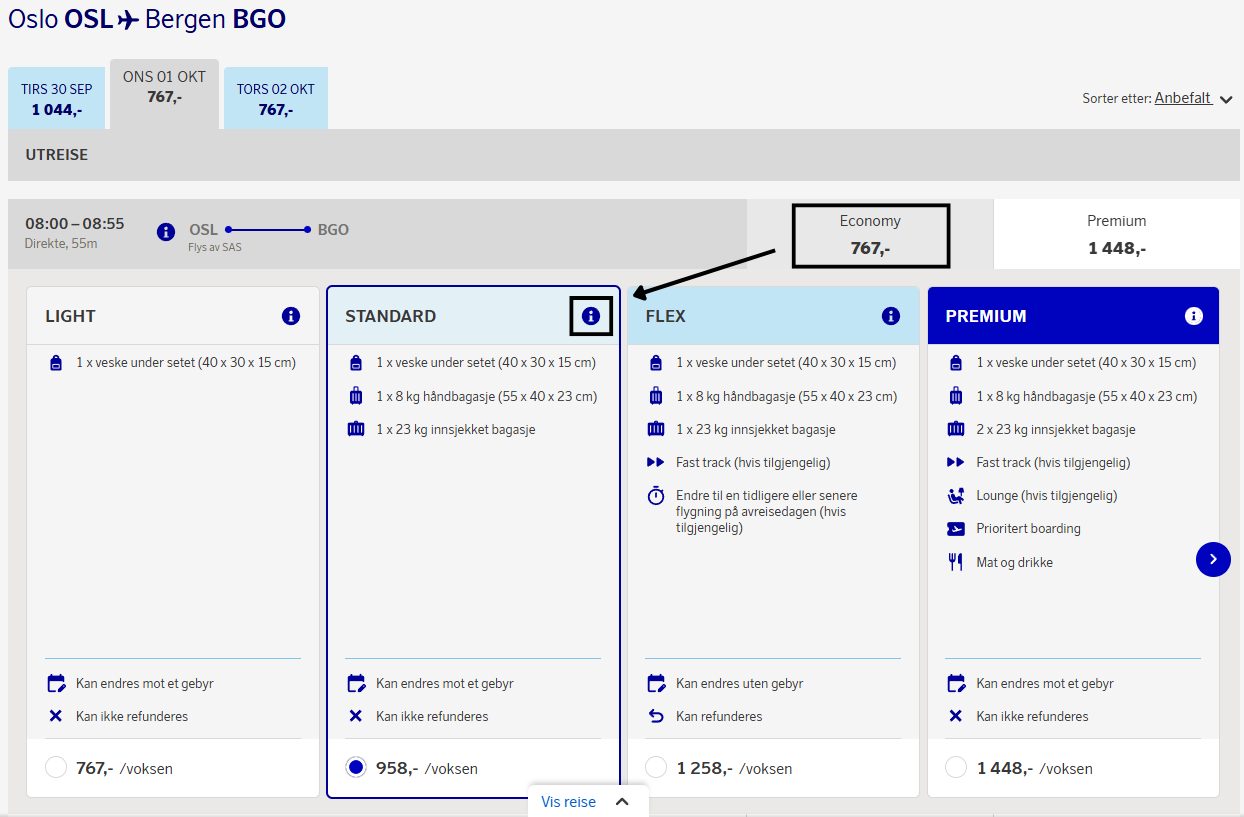This screenshot has width=1244, height=817.
Task: Click 'Lounge (hvis tilgjengelig)' text
Action: (x=1047, y=495)
